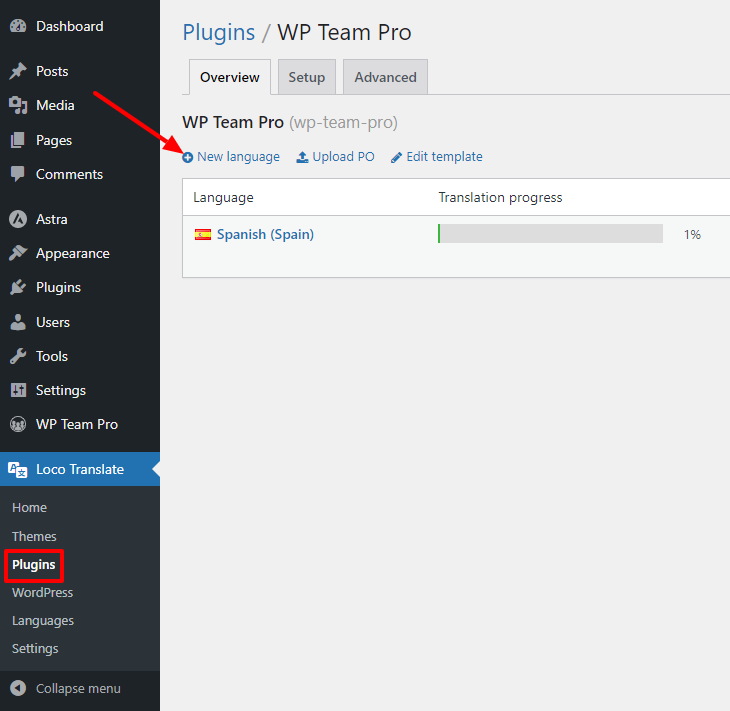Viewport: 730px width, 711px height.
Task: Click the Collapse menu arrow icon
Action: (x=18, y=688)
